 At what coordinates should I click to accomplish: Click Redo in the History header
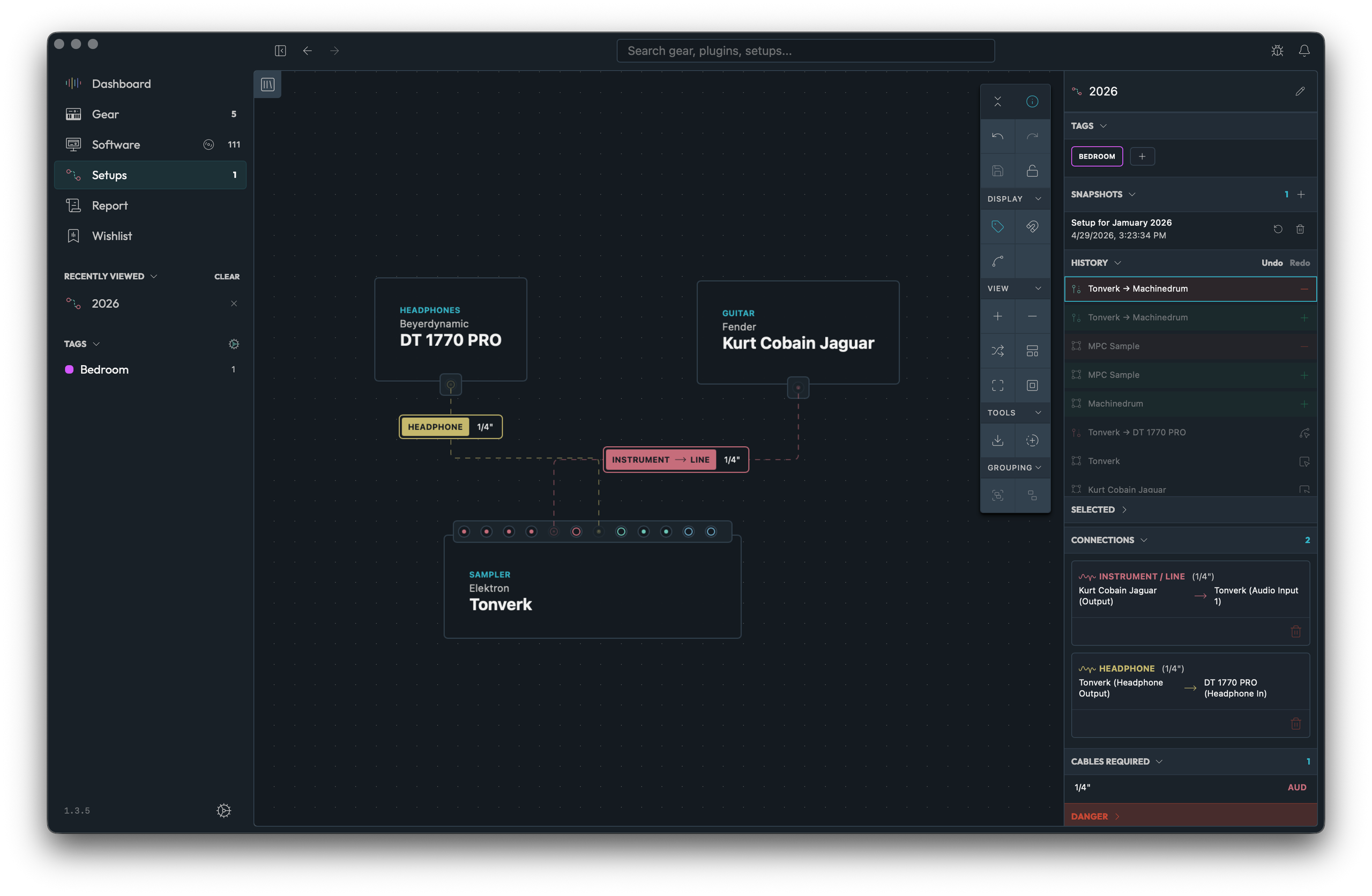[x=1299, y=263]
